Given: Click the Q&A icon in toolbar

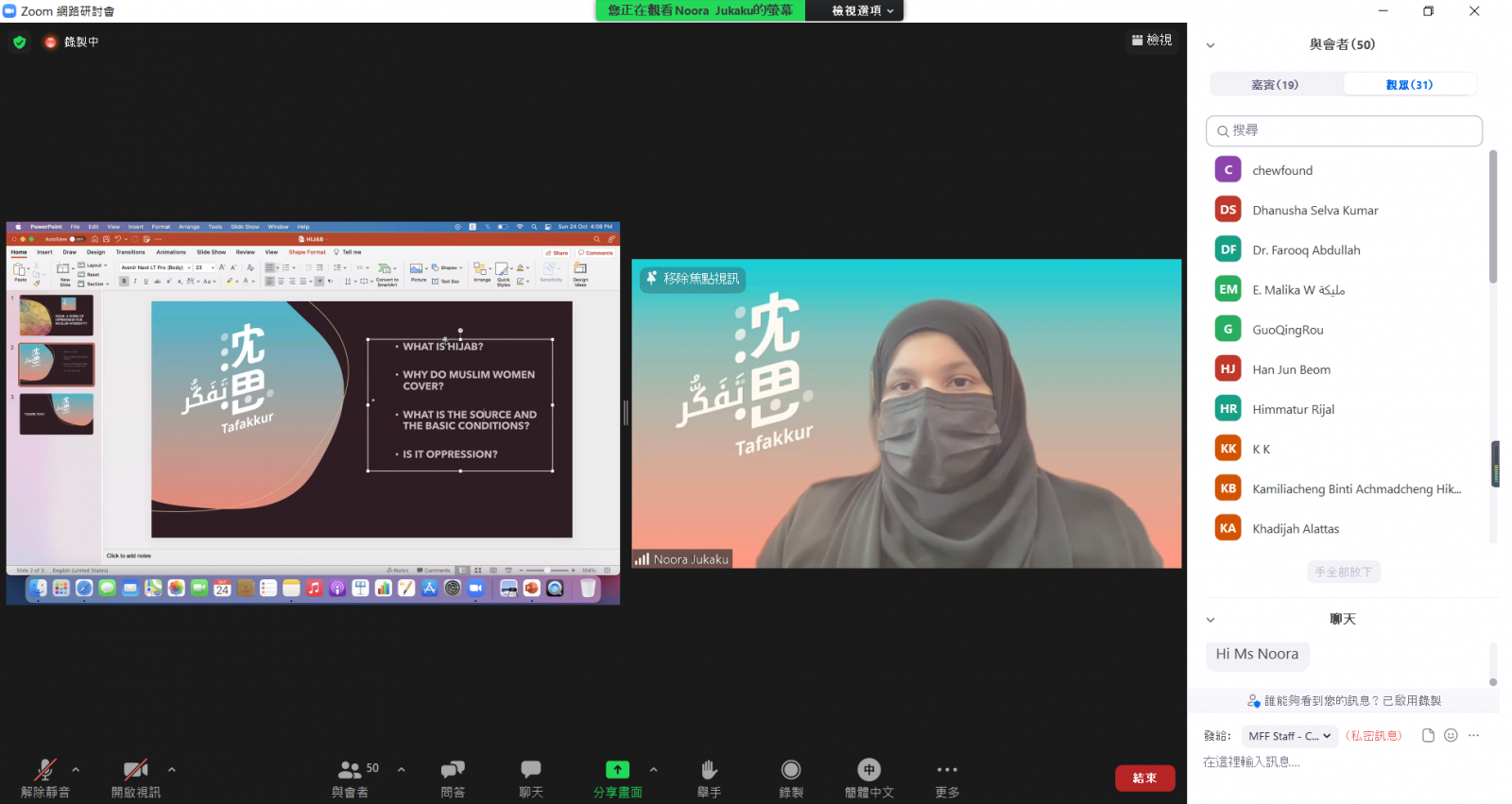Looking at the screenshot, I should 453,770.
